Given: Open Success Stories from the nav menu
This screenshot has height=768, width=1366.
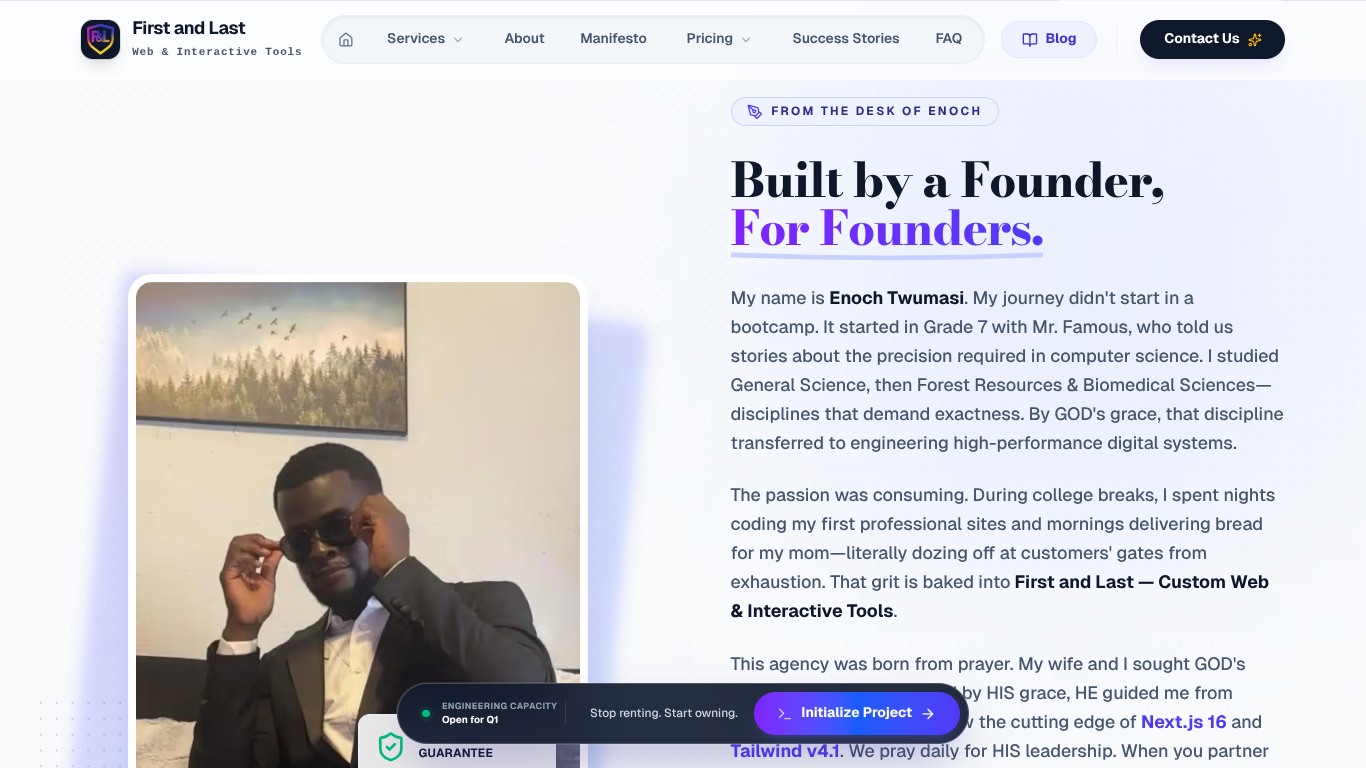Looking at the screenshot, I should point(846,38).
